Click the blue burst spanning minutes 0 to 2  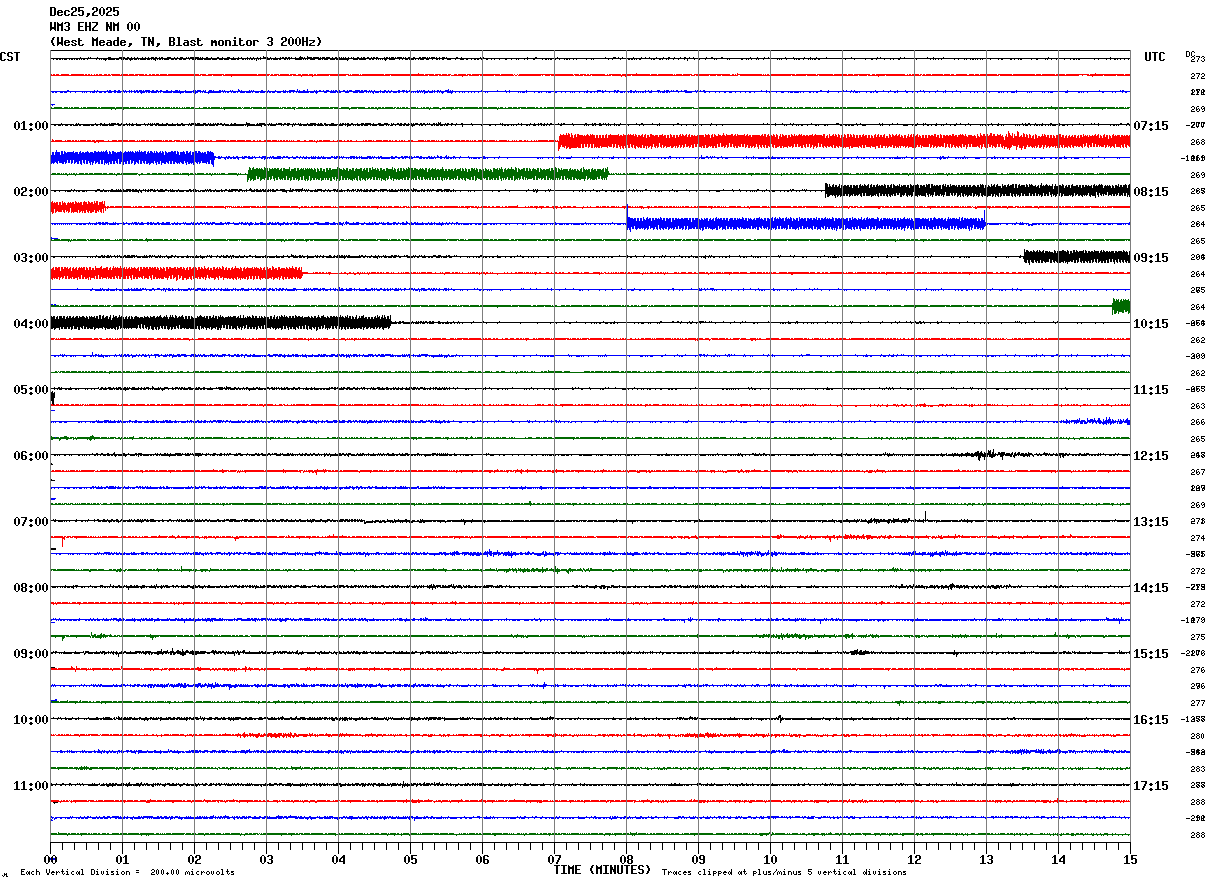(x=132, y=157)
